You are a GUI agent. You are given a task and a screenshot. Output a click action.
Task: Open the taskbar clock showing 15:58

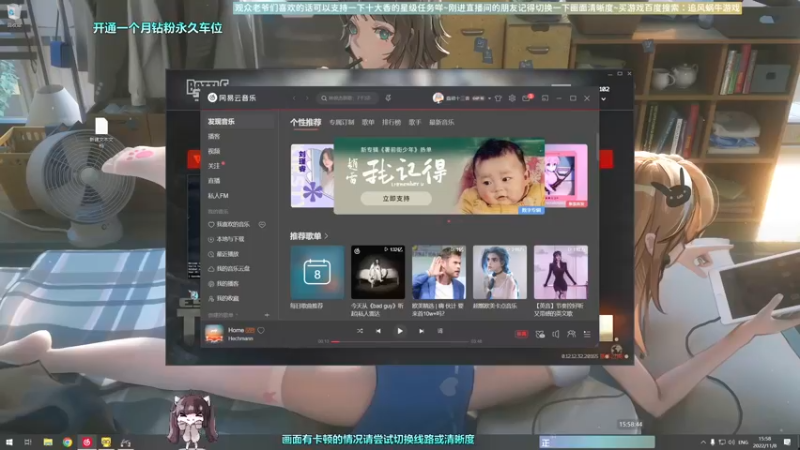tap(765, 442)
